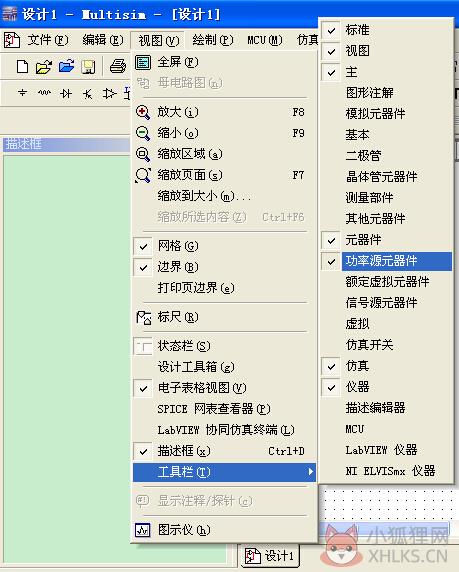Enable the 图形注解 toolbar
The width and height of the screenshot is (459, 572).
pyautogui.click(x=386, y=93)
